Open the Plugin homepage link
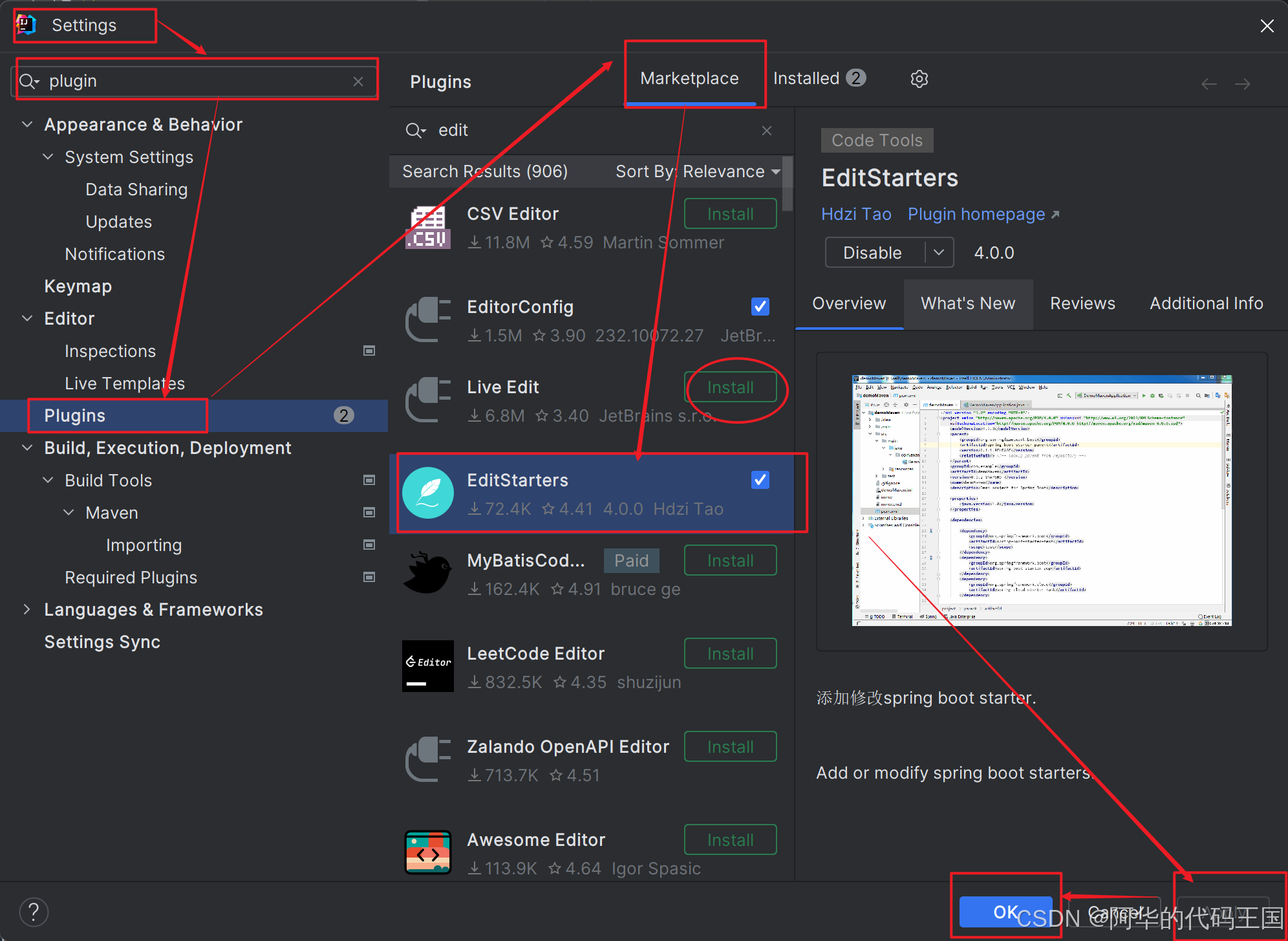The image size is (1288, 941). tap(983, 214)
